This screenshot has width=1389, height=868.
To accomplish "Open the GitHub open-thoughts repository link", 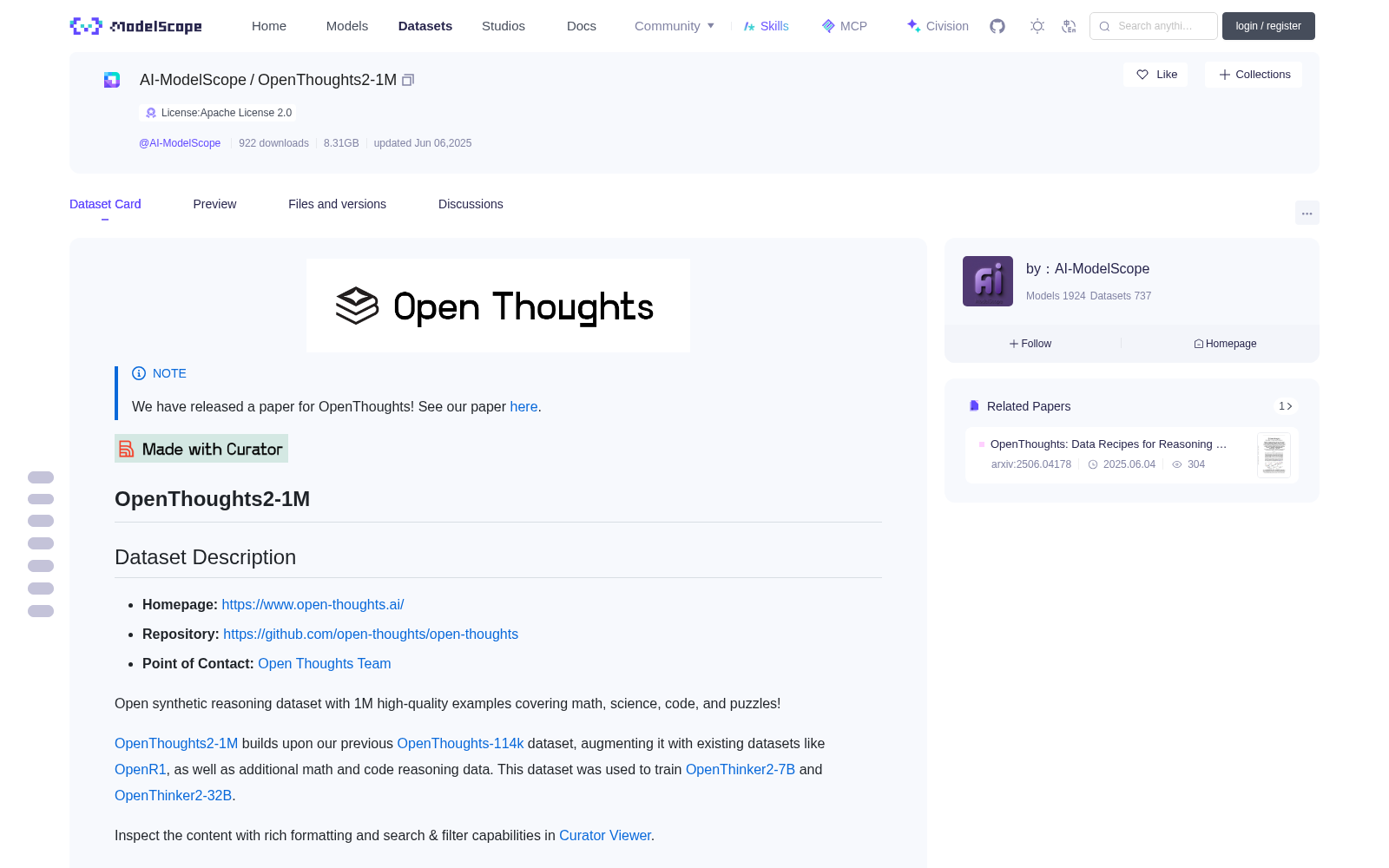I will click(371, 634).
